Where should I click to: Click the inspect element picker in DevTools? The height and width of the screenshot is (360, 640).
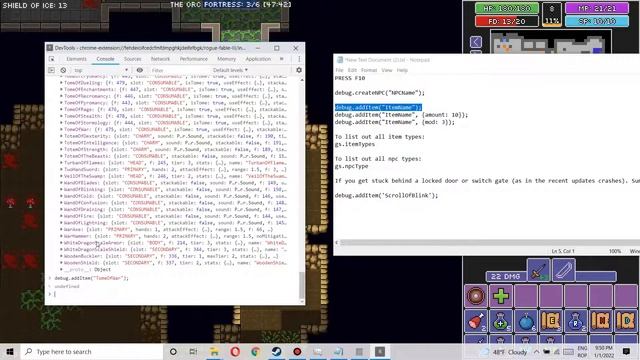(x=52, y=59)
